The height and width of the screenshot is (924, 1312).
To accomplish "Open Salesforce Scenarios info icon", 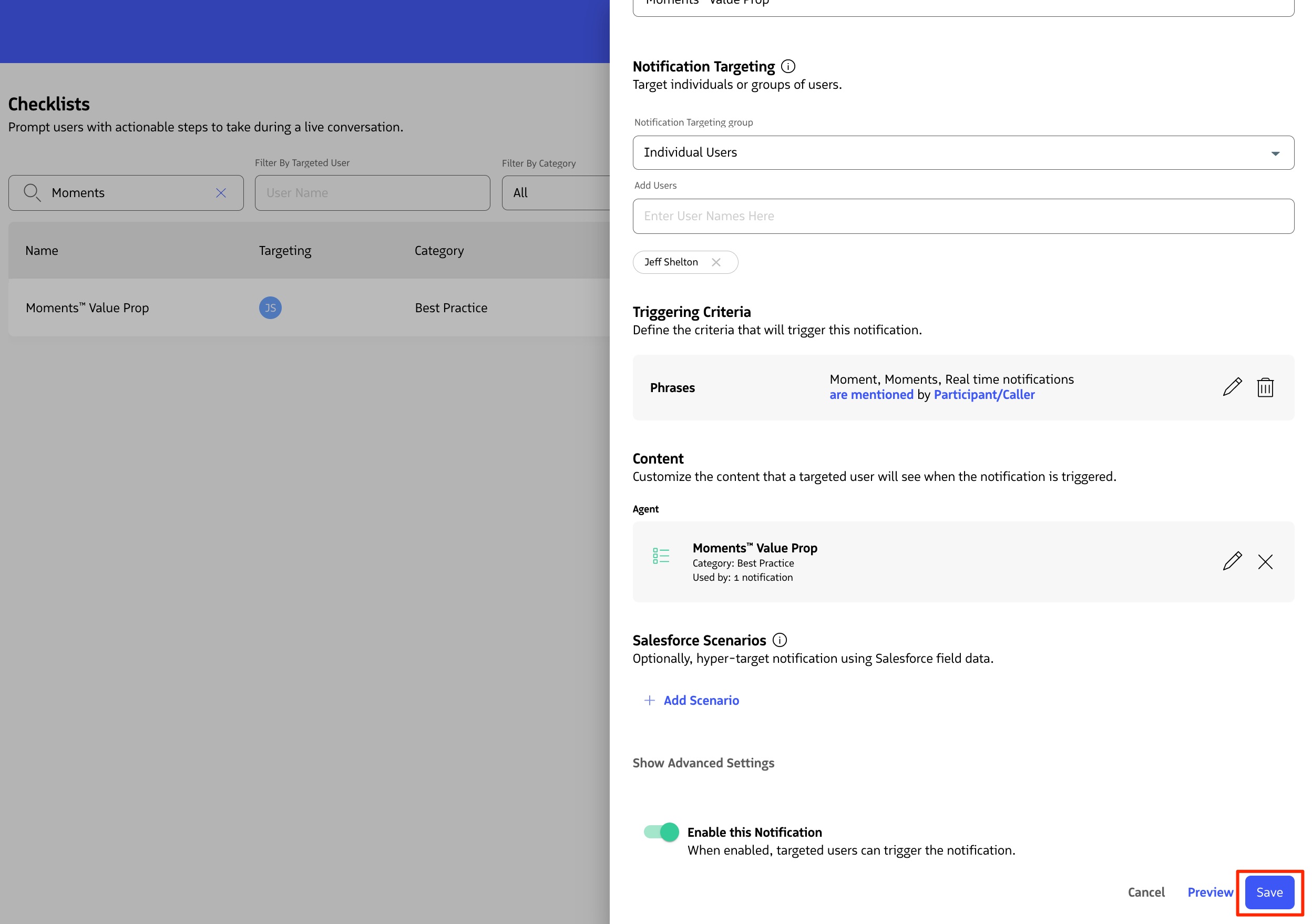I will pos(780,640).
